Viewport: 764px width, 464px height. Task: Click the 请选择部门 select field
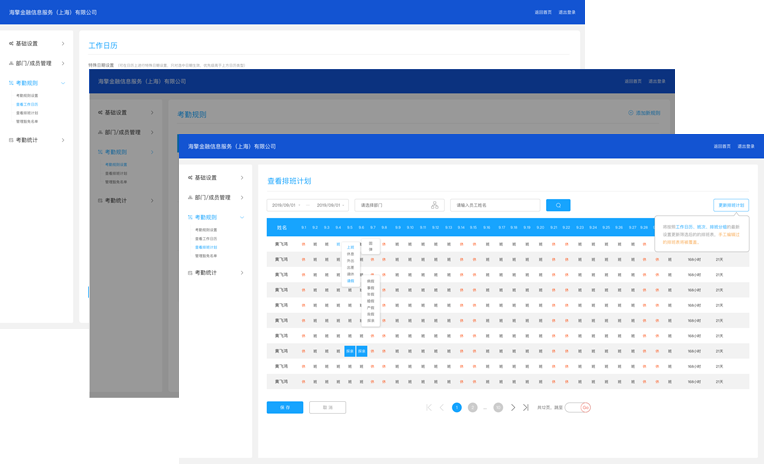pos(399,205)
